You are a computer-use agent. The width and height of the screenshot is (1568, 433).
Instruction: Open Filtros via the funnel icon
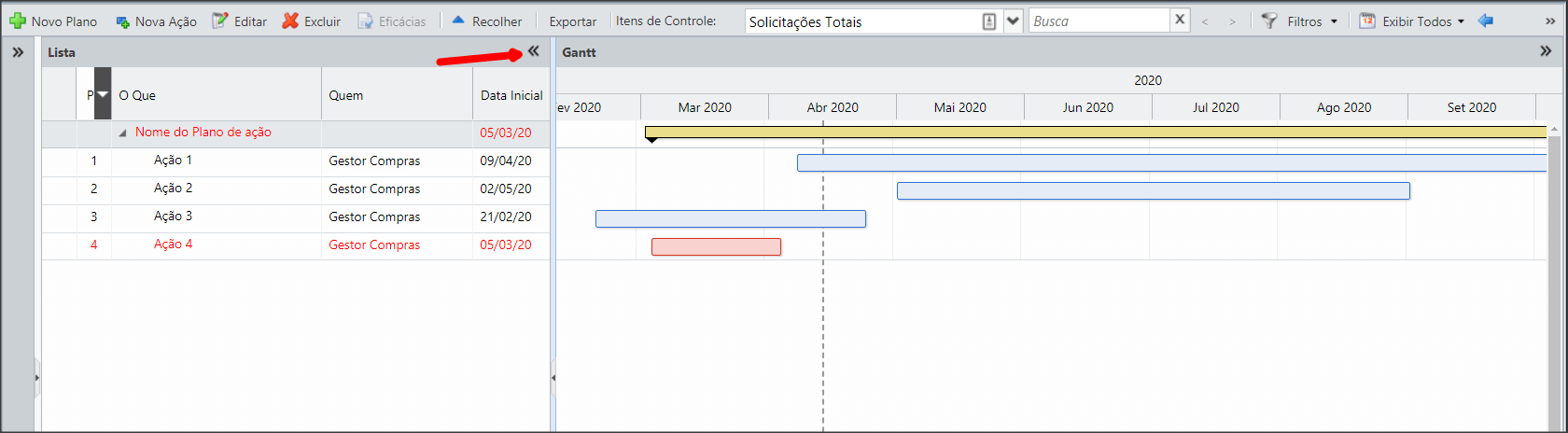[x=1269, y=21]
